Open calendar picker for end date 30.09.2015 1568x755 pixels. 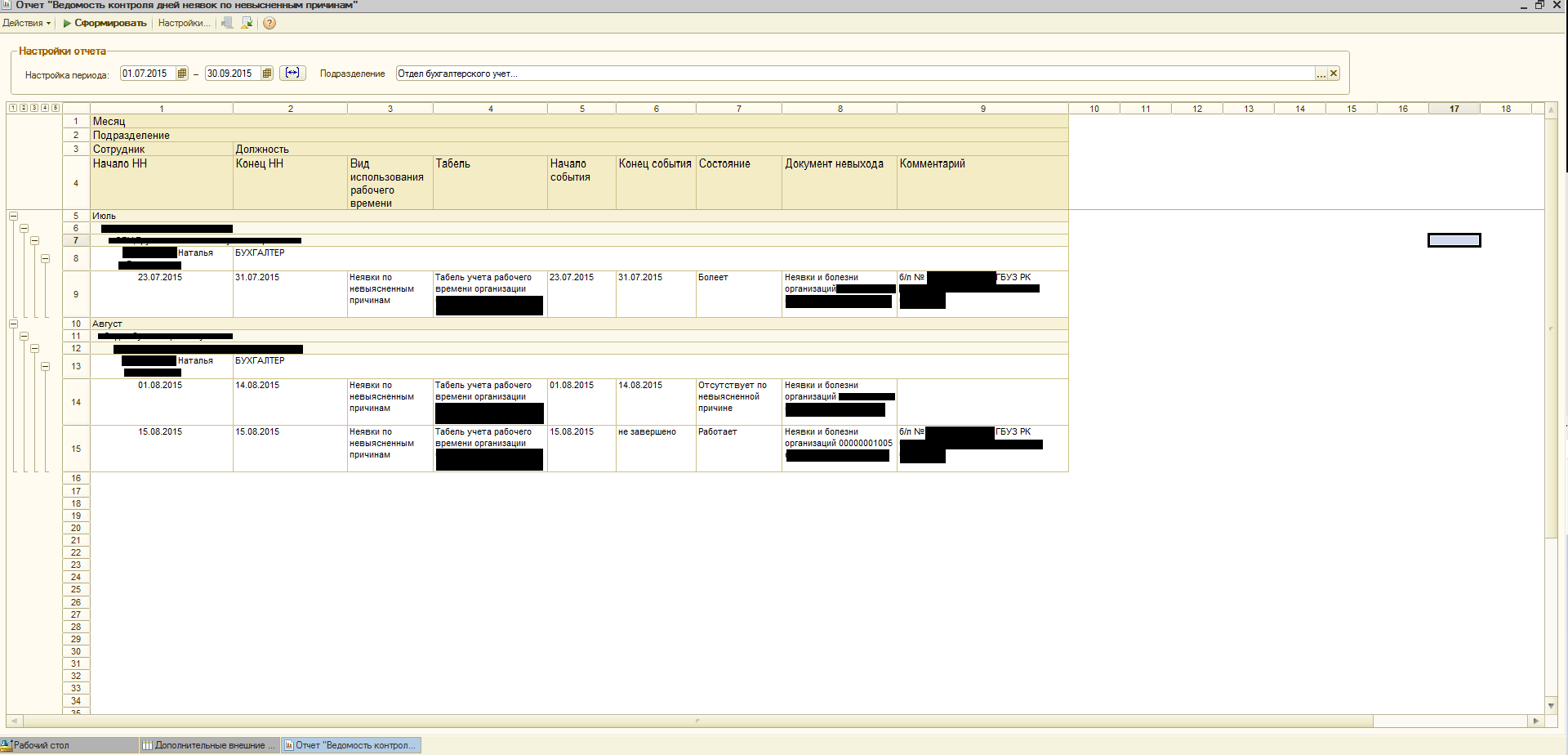(x=267, y=74)
